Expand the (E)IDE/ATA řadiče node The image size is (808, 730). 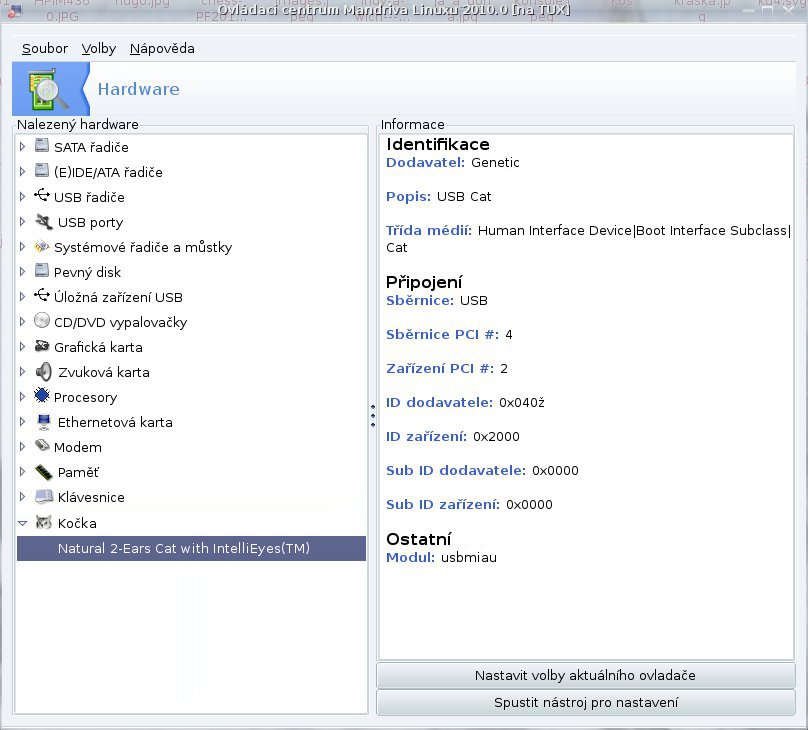click(x=22, y=172)
